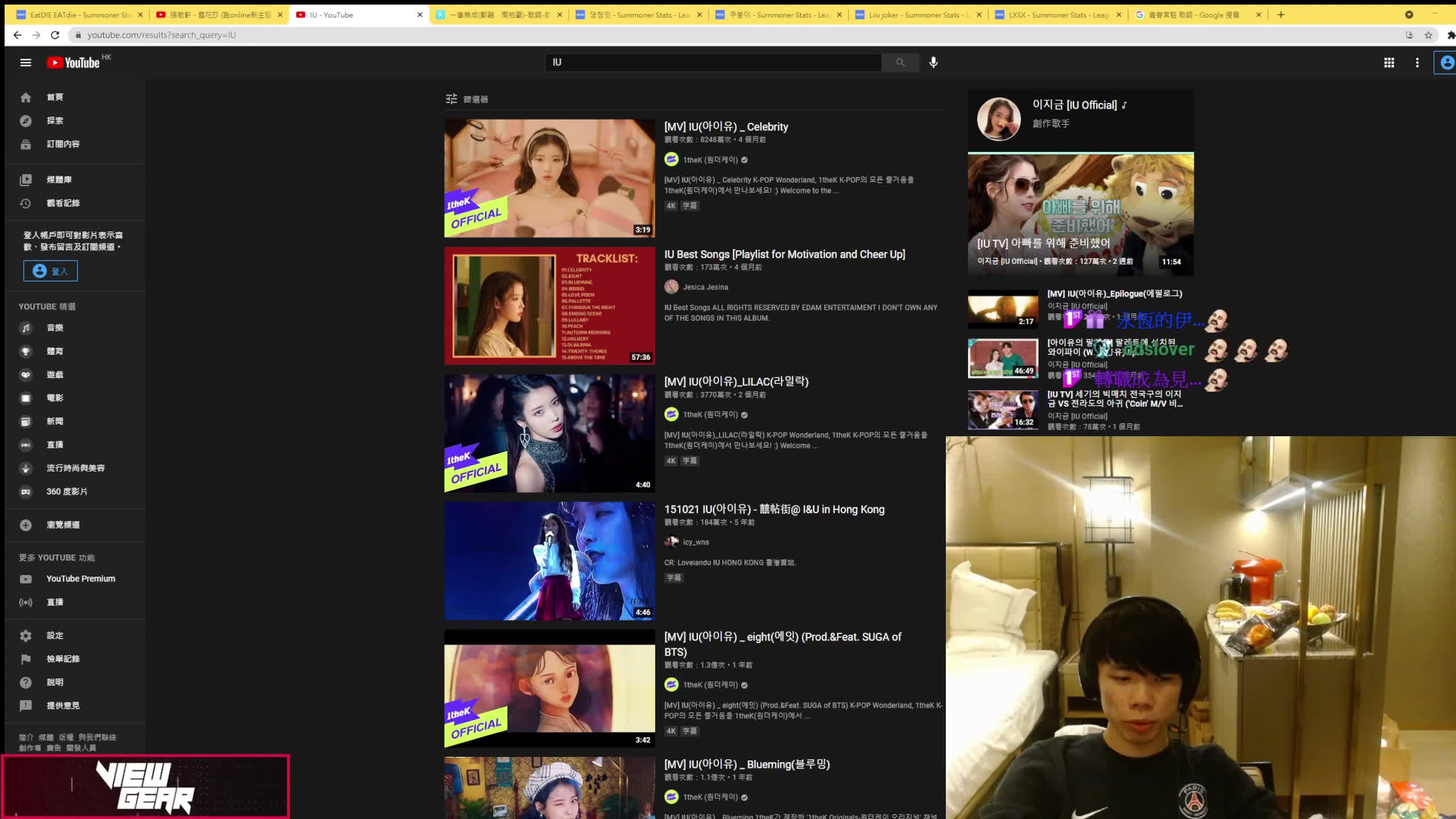Image resolution: width=1456 pixels, height=819 pixels.
Task: Bookmark this page with star icon
Action: pyautogui.click(x=1428, y=35)
